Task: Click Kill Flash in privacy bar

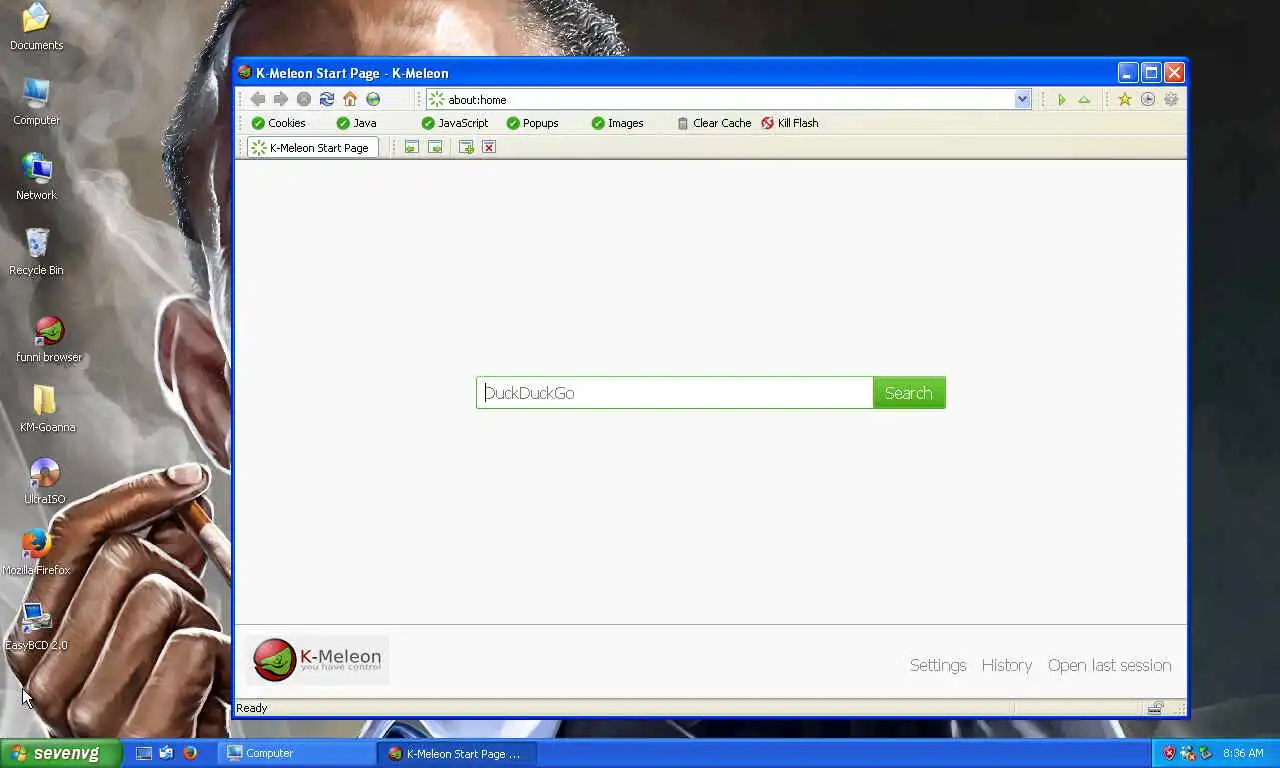Action: [790, 123]
